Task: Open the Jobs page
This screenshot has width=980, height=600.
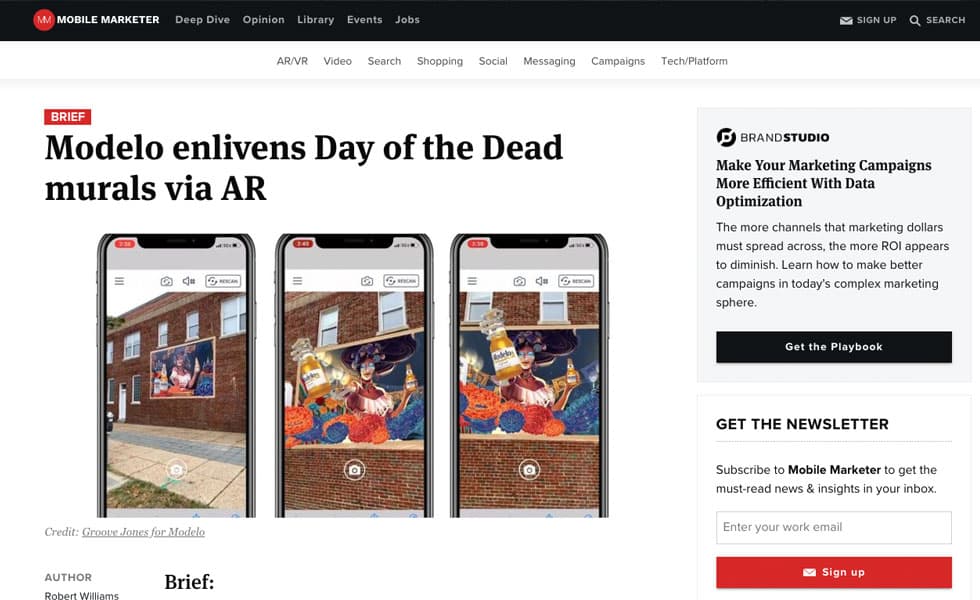Action: (x=407, y=20)
